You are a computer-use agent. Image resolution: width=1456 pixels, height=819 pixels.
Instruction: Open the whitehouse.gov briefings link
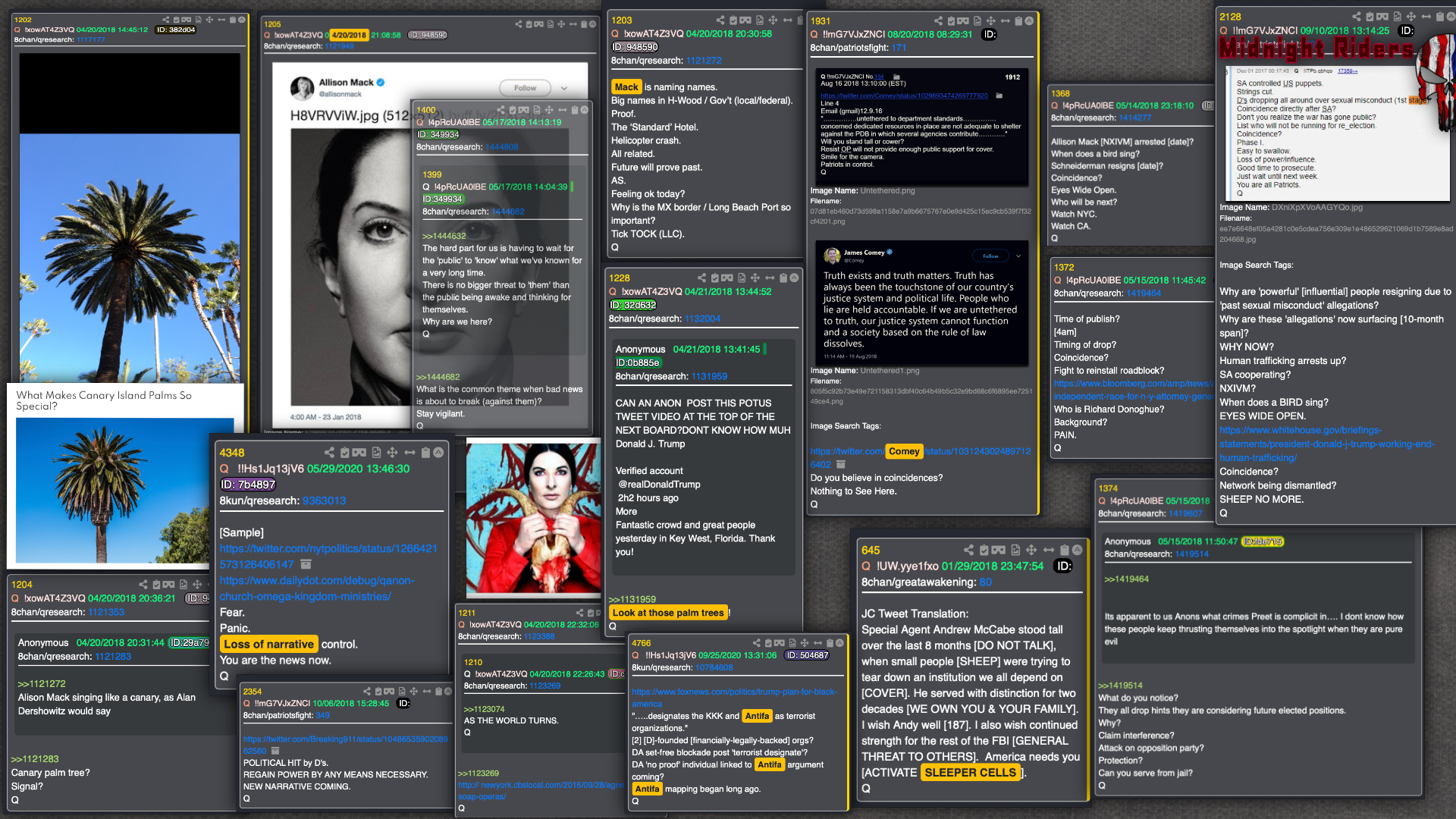(x=1327, y=444)
